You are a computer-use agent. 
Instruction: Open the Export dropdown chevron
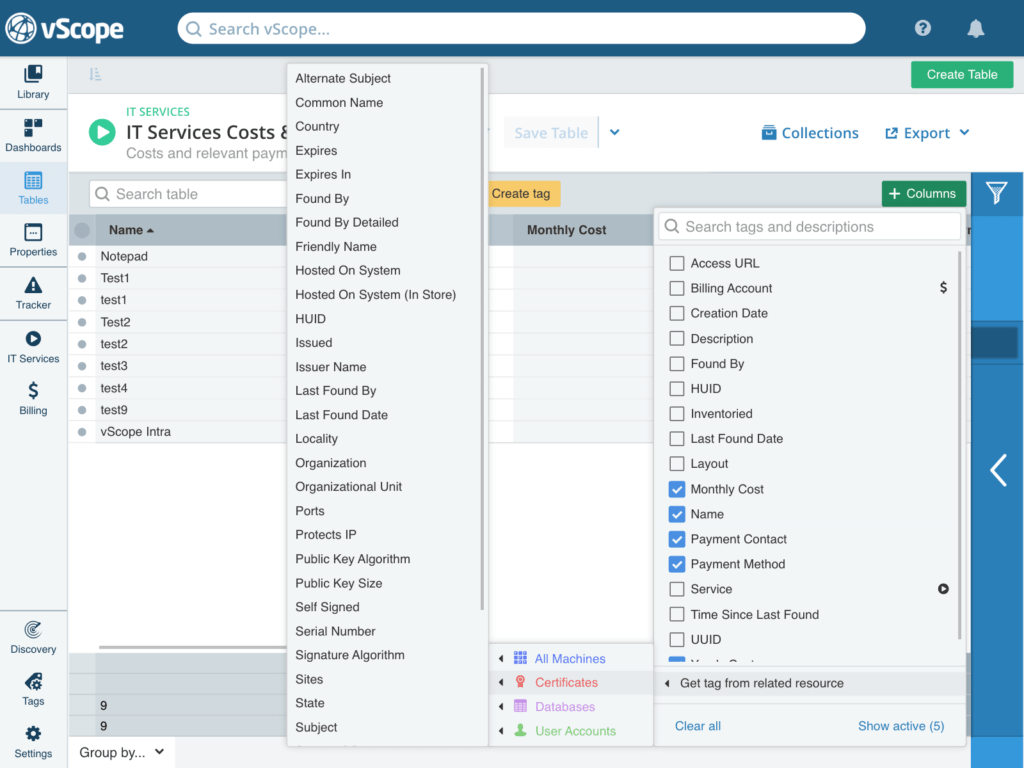[x=964, y=133]
